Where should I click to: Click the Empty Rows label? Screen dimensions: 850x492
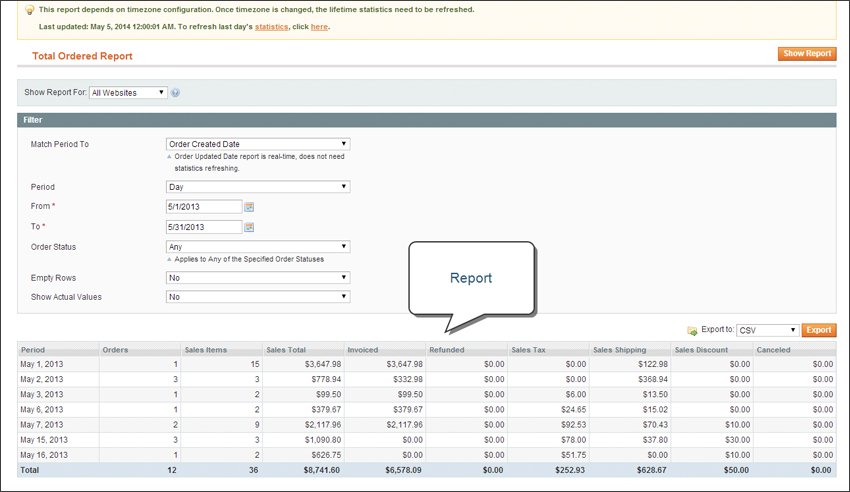(53, 277)
